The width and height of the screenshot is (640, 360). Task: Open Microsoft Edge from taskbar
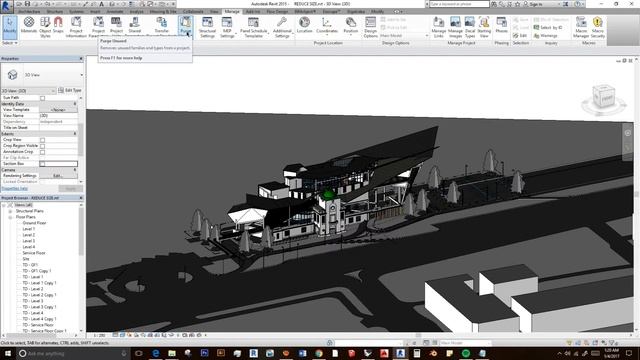click(x=156, y=353)
